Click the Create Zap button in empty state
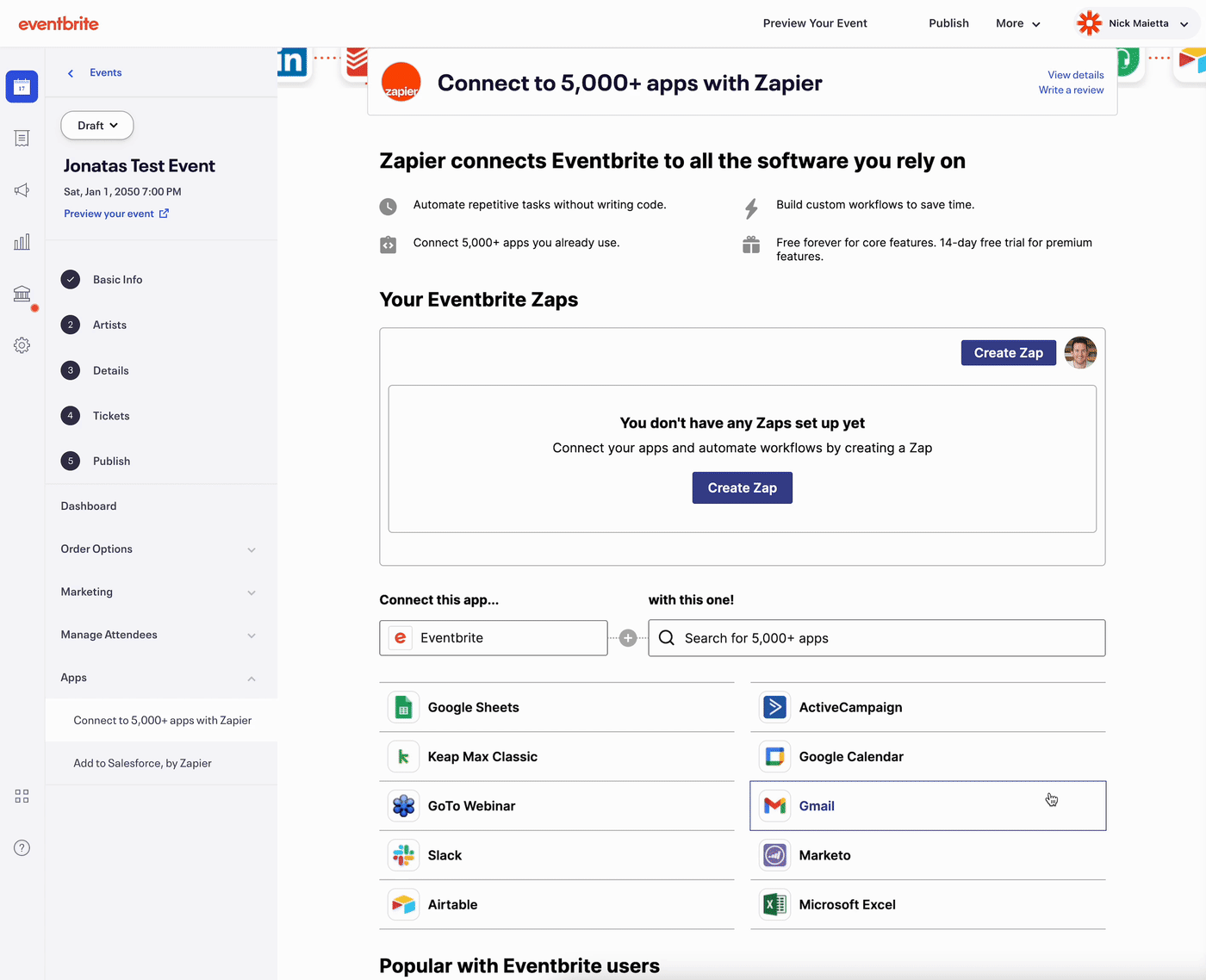 [743, 488]
